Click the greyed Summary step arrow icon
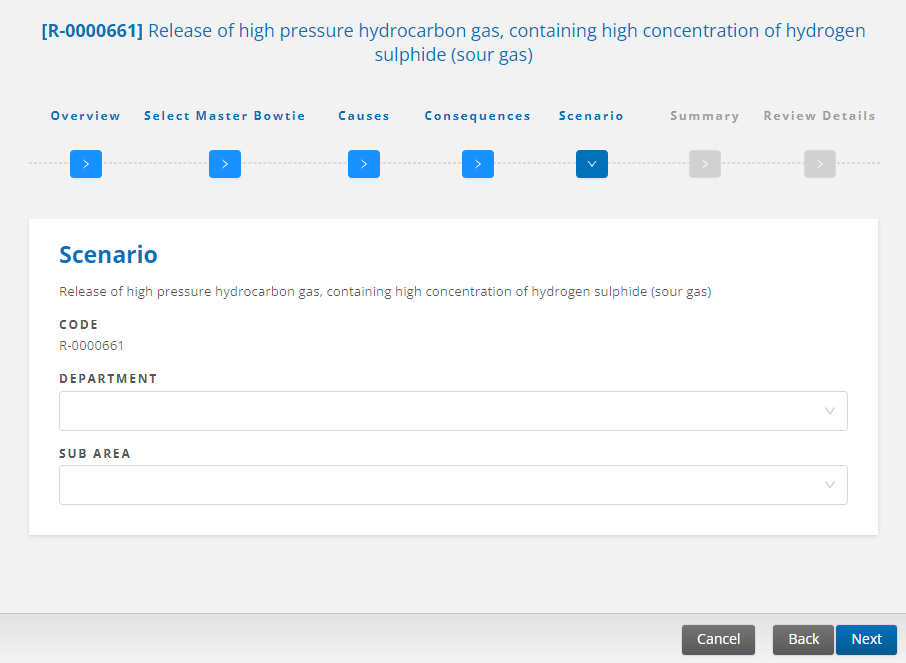Screen dimensions: 906x663 click(704, 164)
